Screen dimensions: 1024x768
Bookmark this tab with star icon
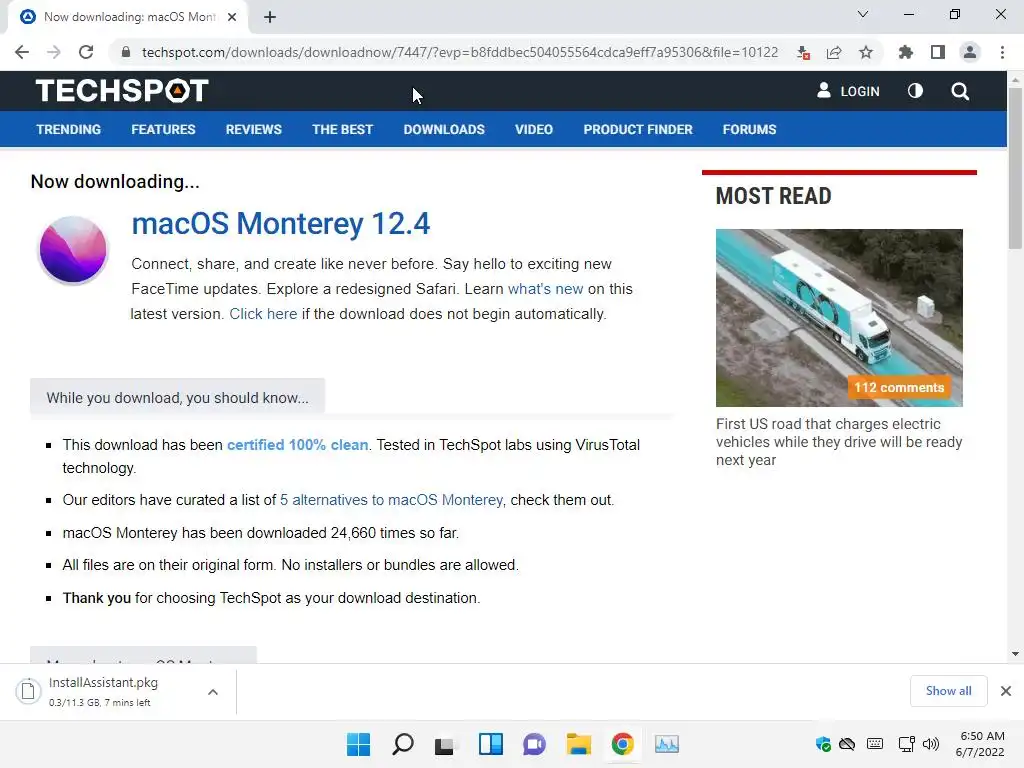click(x=866, y=52)
